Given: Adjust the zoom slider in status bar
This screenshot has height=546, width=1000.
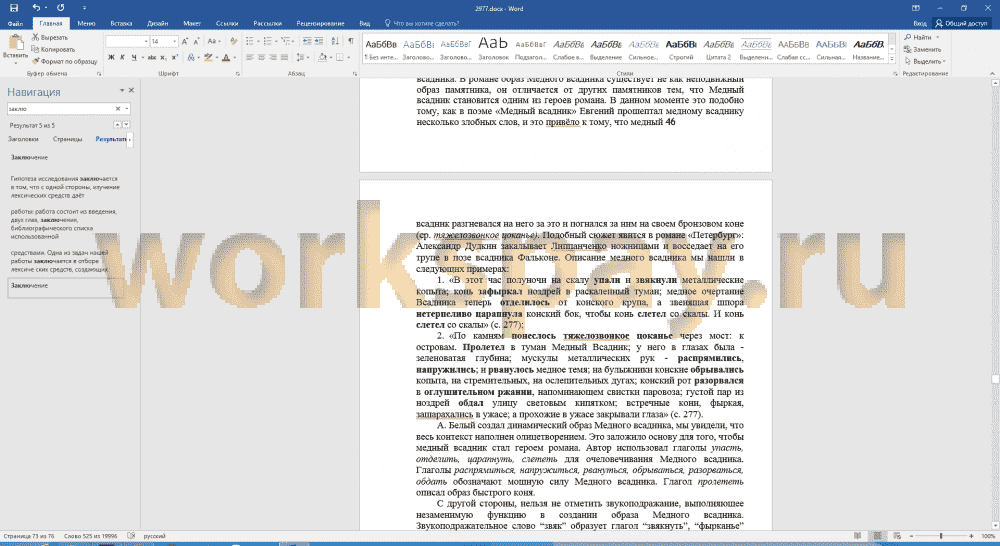Looking at the screenshot, I should [941, 536].
